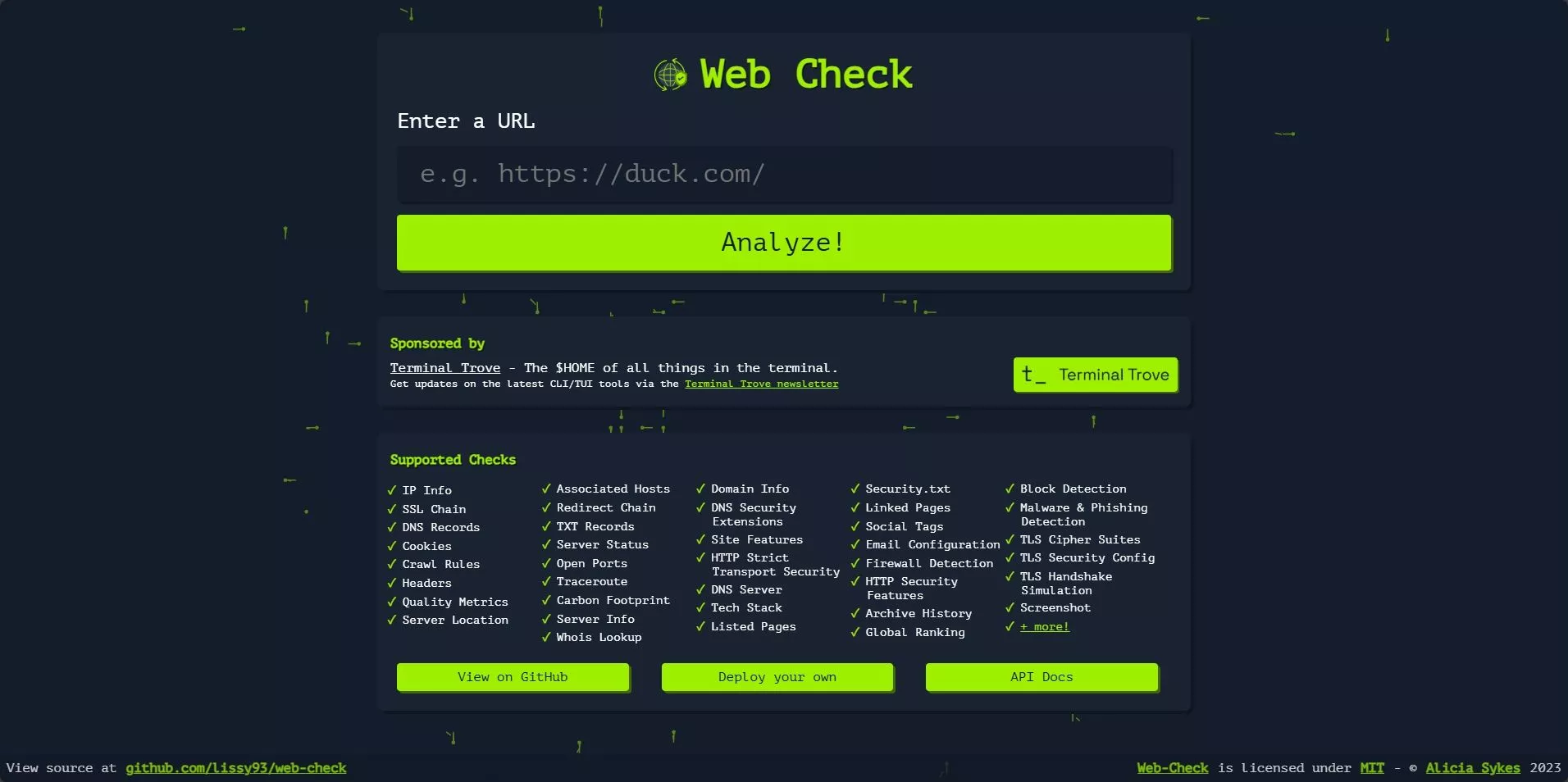Visit the Alicia Sykes footer link

pyautogui.click(x=1473, y=768)
